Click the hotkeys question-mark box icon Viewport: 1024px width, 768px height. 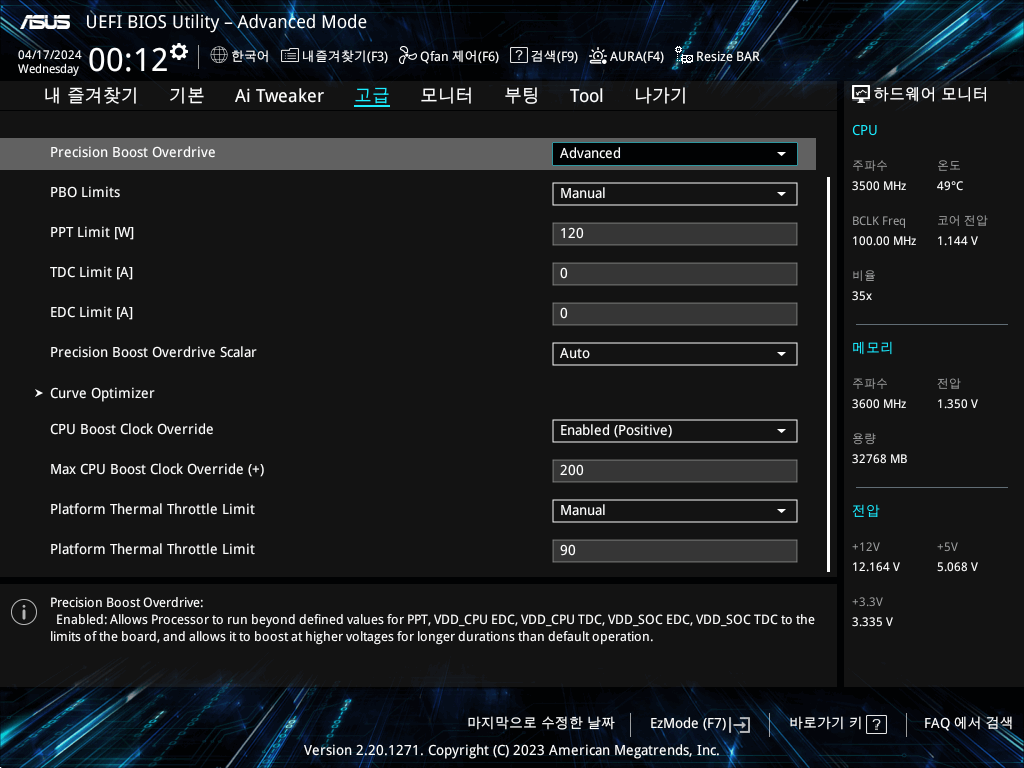(x=876, y=724)
